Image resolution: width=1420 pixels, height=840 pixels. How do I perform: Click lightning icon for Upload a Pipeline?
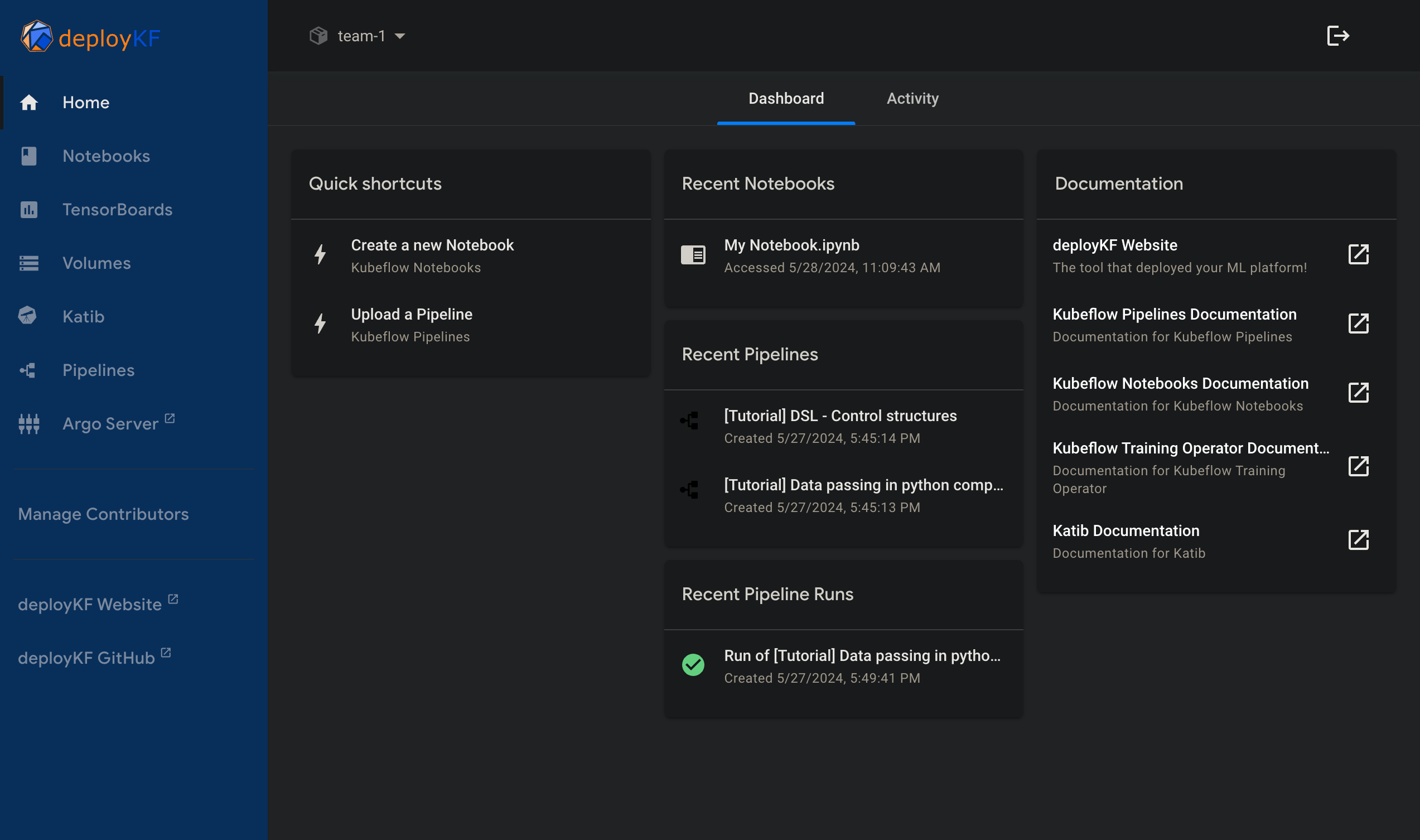click(x=320, y=323)
